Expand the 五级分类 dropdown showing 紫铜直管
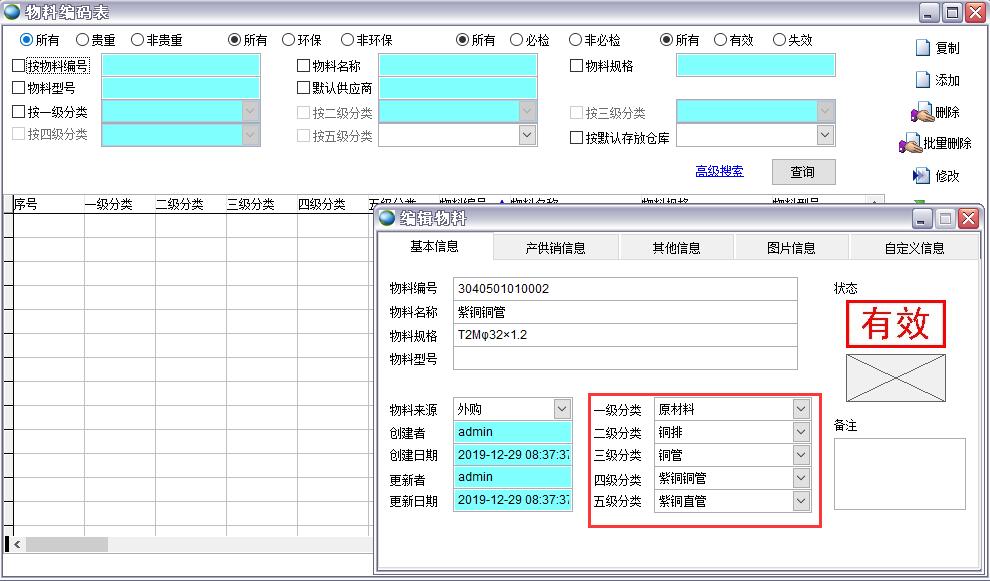The width and height of the screenshot is (990, 581). click(800, 501)
